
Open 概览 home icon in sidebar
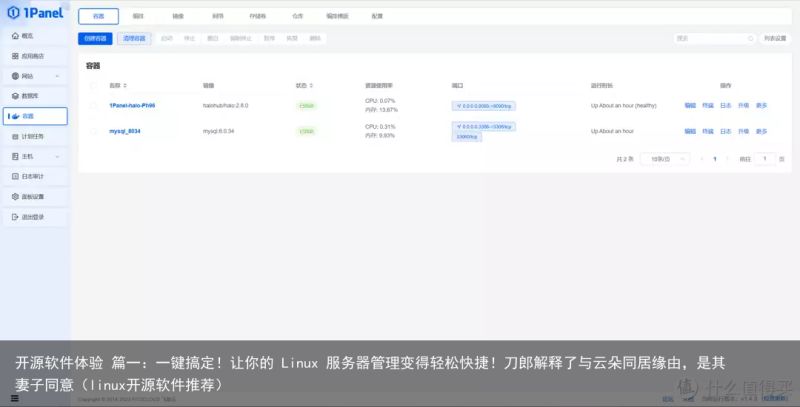[15, 36]
